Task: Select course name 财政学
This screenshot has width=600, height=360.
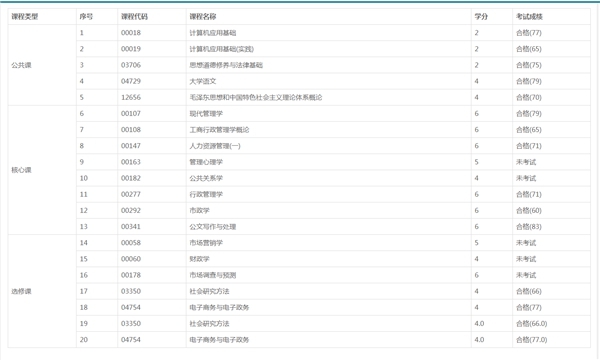Action: tap(200, 259)
